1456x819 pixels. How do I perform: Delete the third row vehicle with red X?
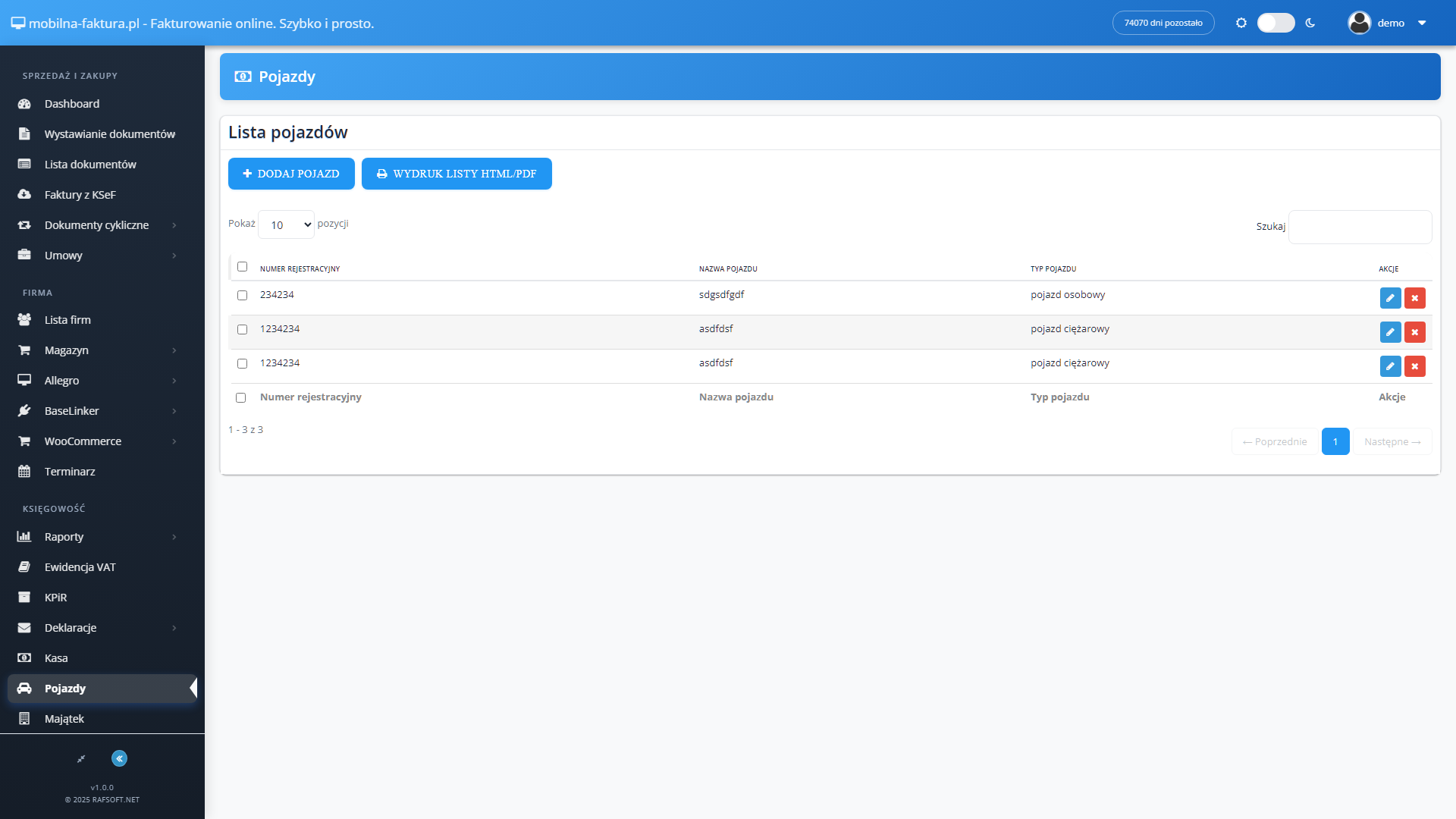[x=1414, y=366]
